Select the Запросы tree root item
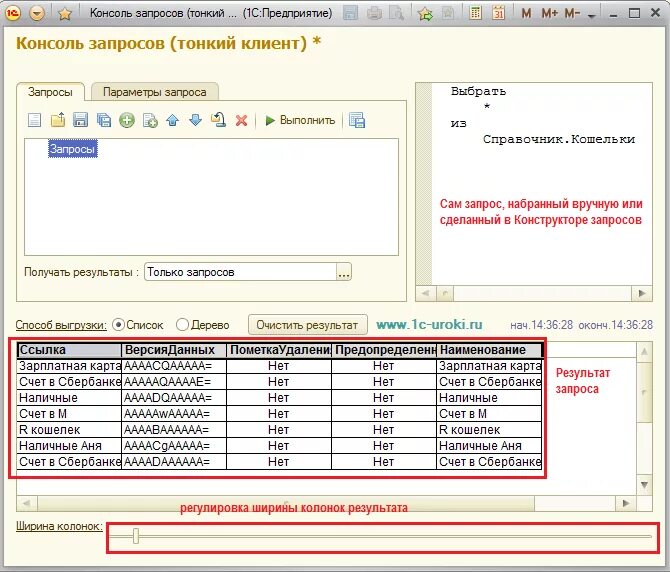 (x=73, y=149)
